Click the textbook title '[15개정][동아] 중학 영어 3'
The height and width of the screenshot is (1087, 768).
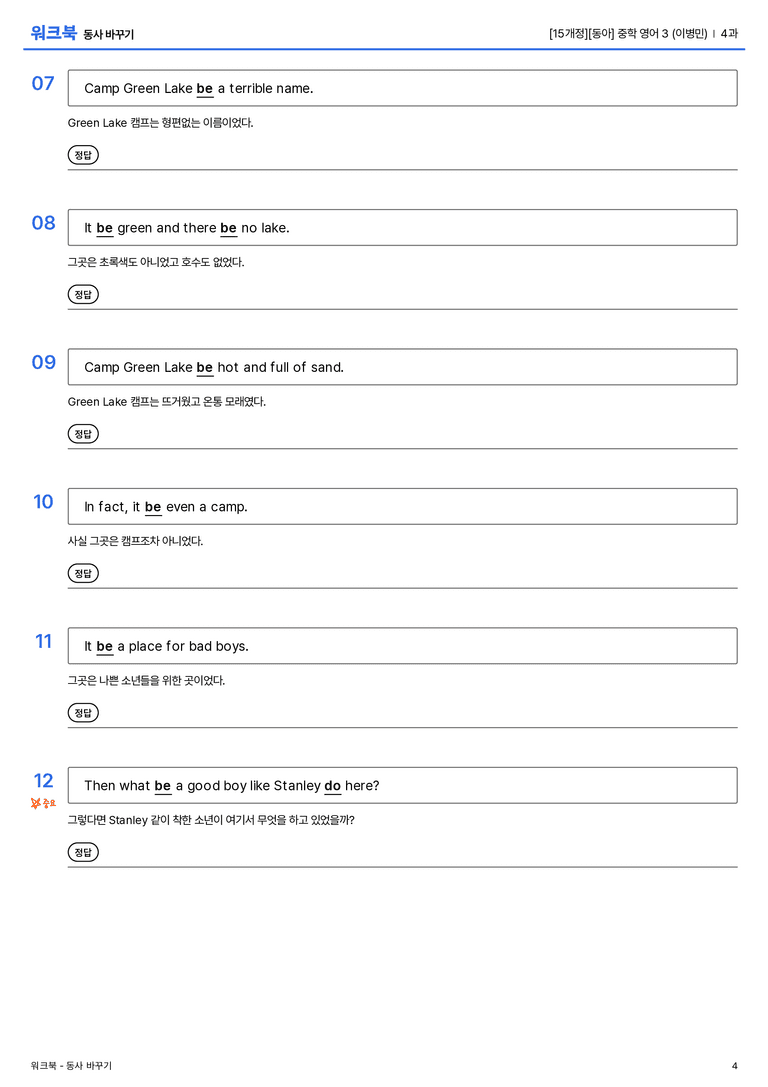(609, 33)
